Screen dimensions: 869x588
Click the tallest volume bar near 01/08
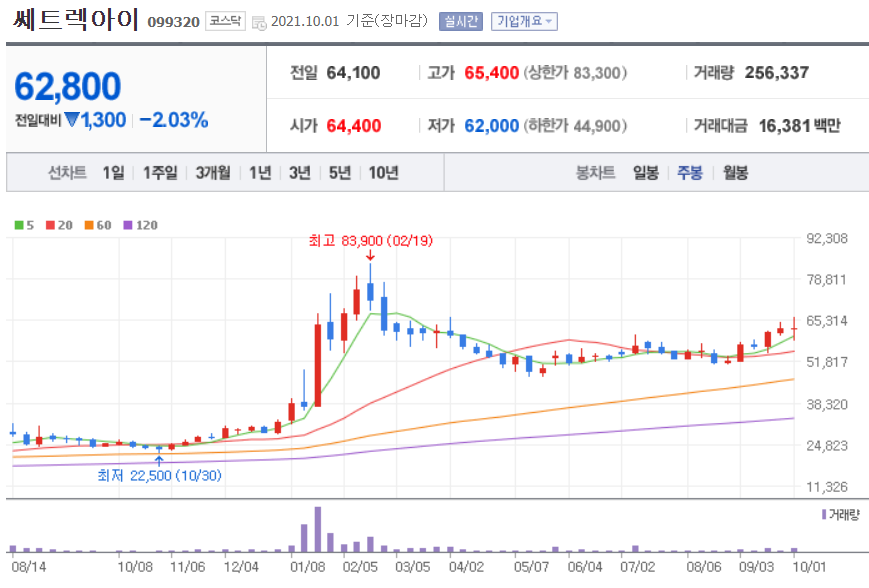tap(318, 529)
